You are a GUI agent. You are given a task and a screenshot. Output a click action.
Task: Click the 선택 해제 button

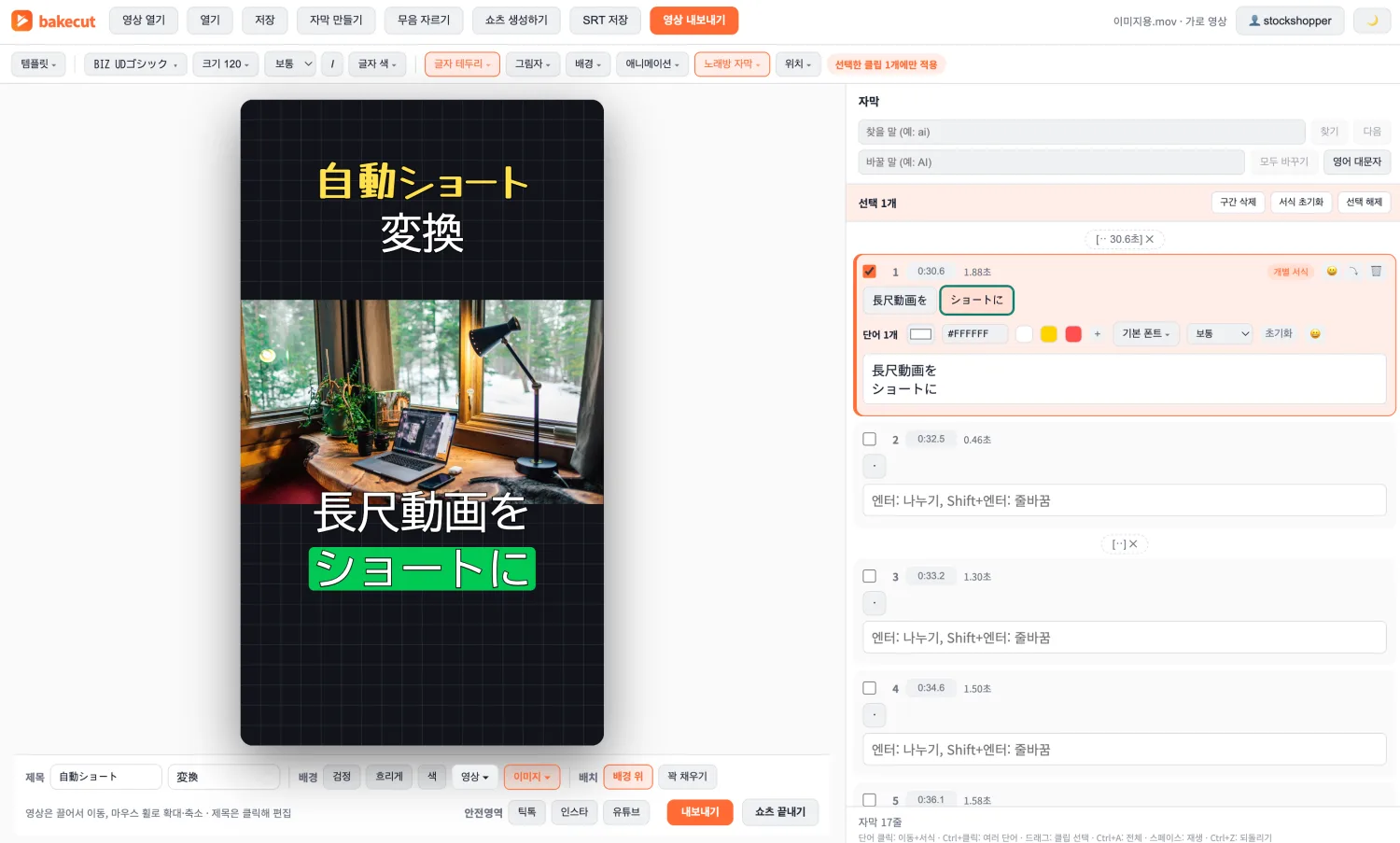1365,203
